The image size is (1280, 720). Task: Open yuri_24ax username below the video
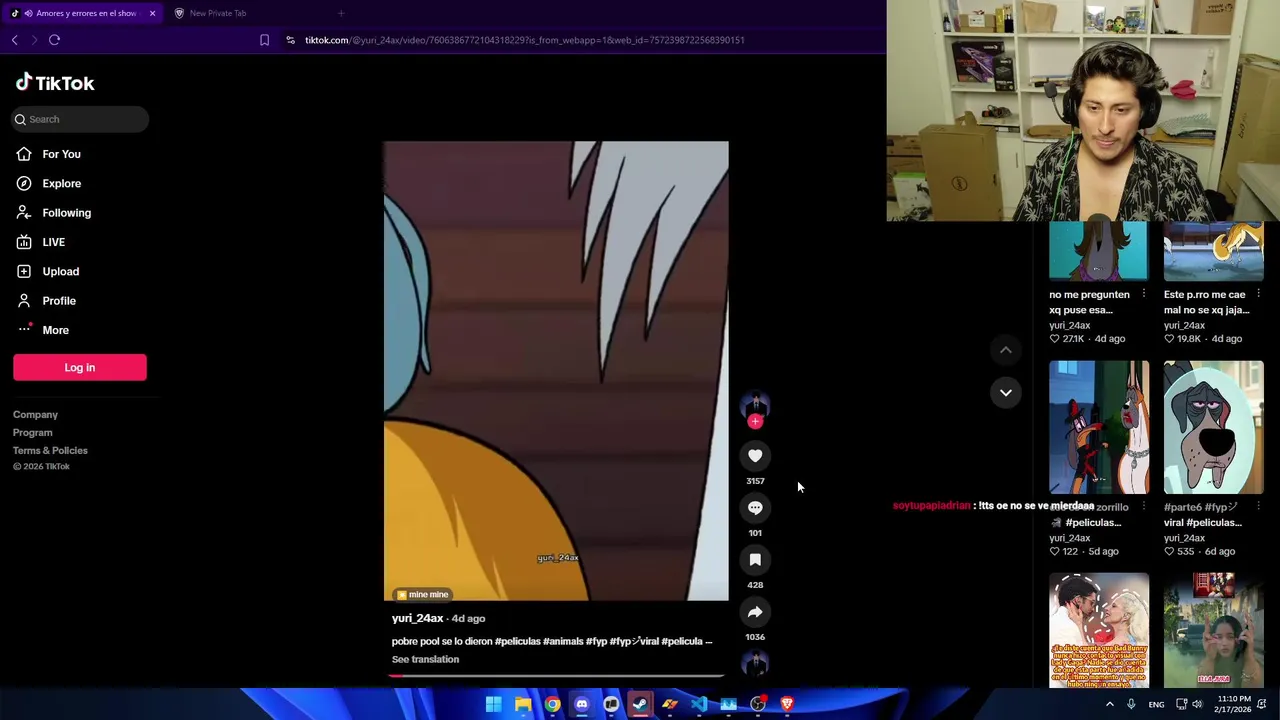click(417, 619)
